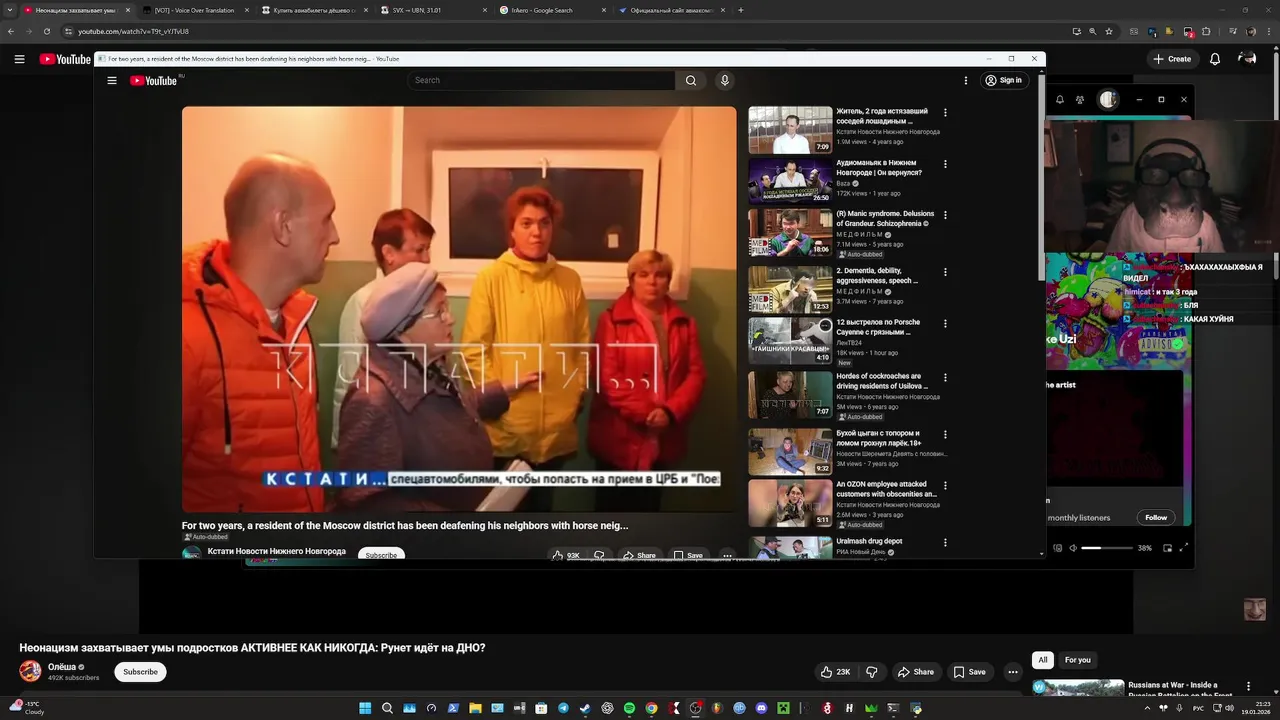The image size is (1280, 720).
Task: Open options for 'Manic syndrome. Delusions' video
Action: pyautogui.click(x=945, y=215)
